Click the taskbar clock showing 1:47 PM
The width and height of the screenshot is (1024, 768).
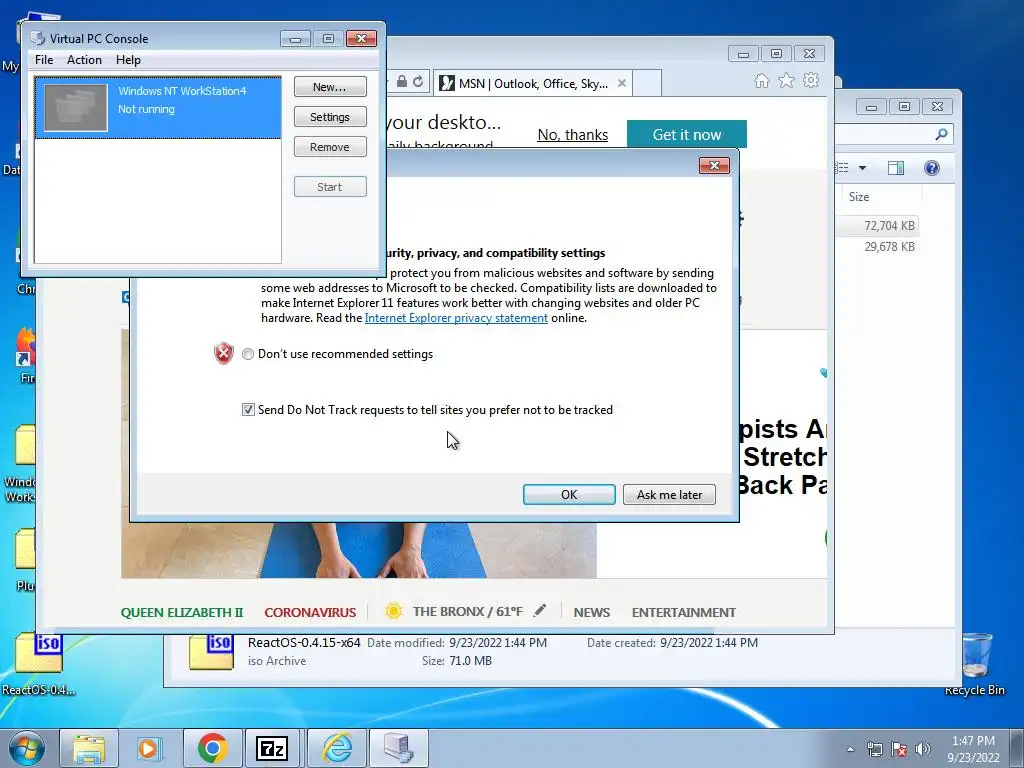pyautogui.click(x=973, y=749)
